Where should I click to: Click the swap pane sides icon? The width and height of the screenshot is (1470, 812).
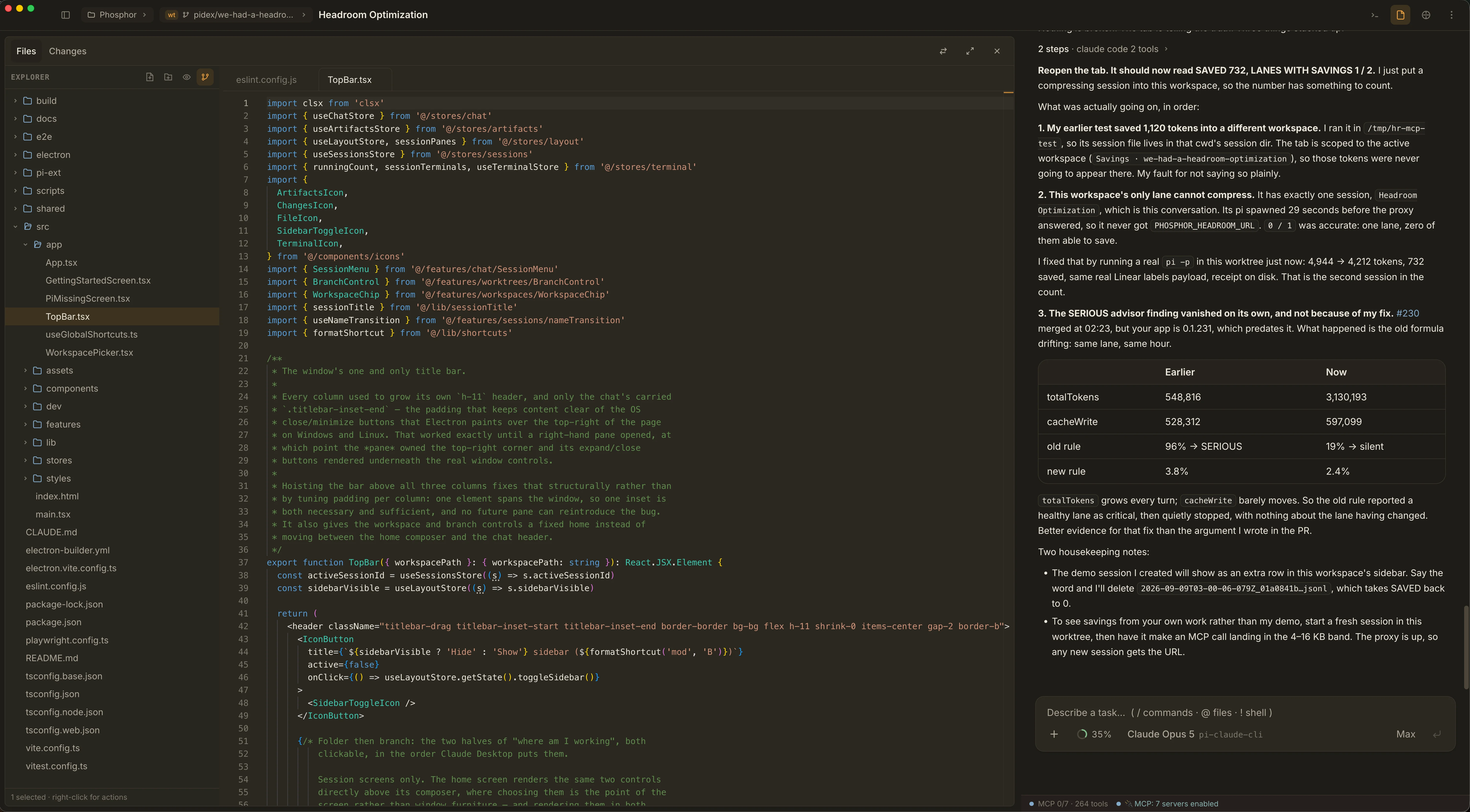point(943,51)
